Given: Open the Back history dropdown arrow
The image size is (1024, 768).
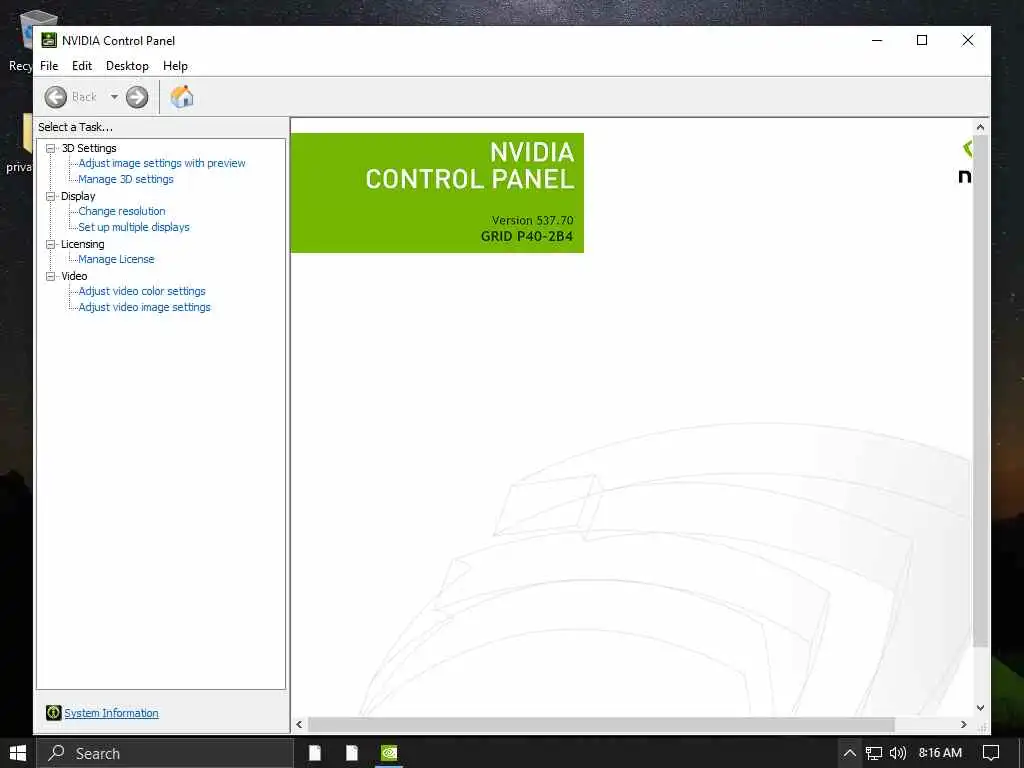Looking at the screenshot, I should point(114,97).
